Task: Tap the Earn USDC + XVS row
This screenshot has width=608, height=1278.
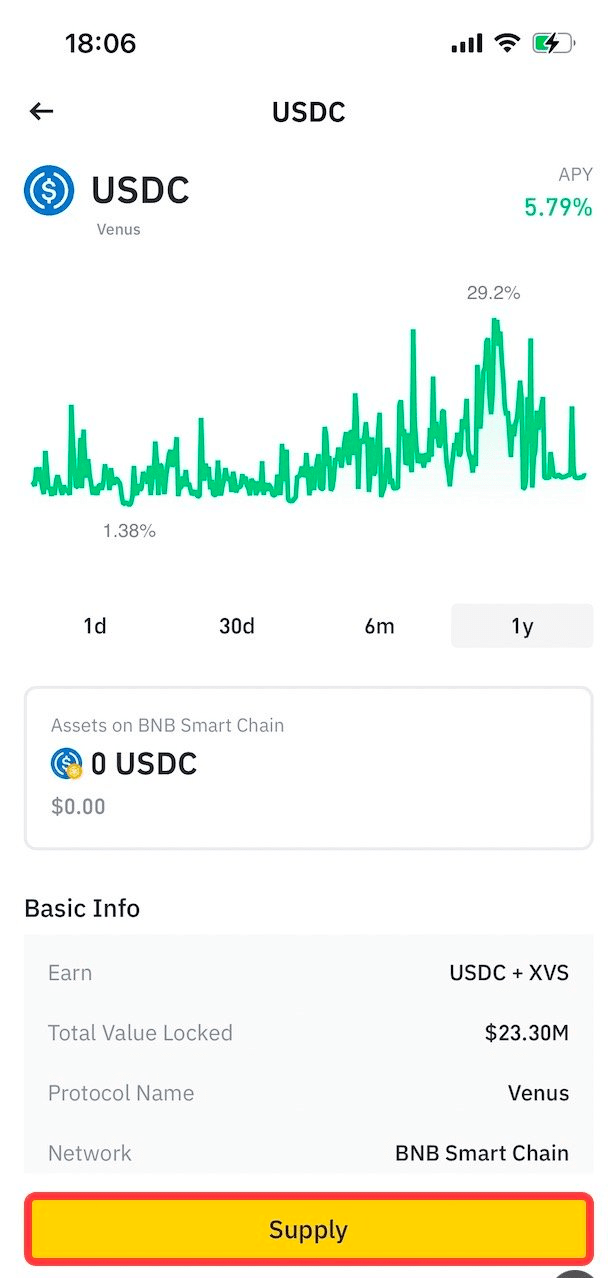Action: 308,973
